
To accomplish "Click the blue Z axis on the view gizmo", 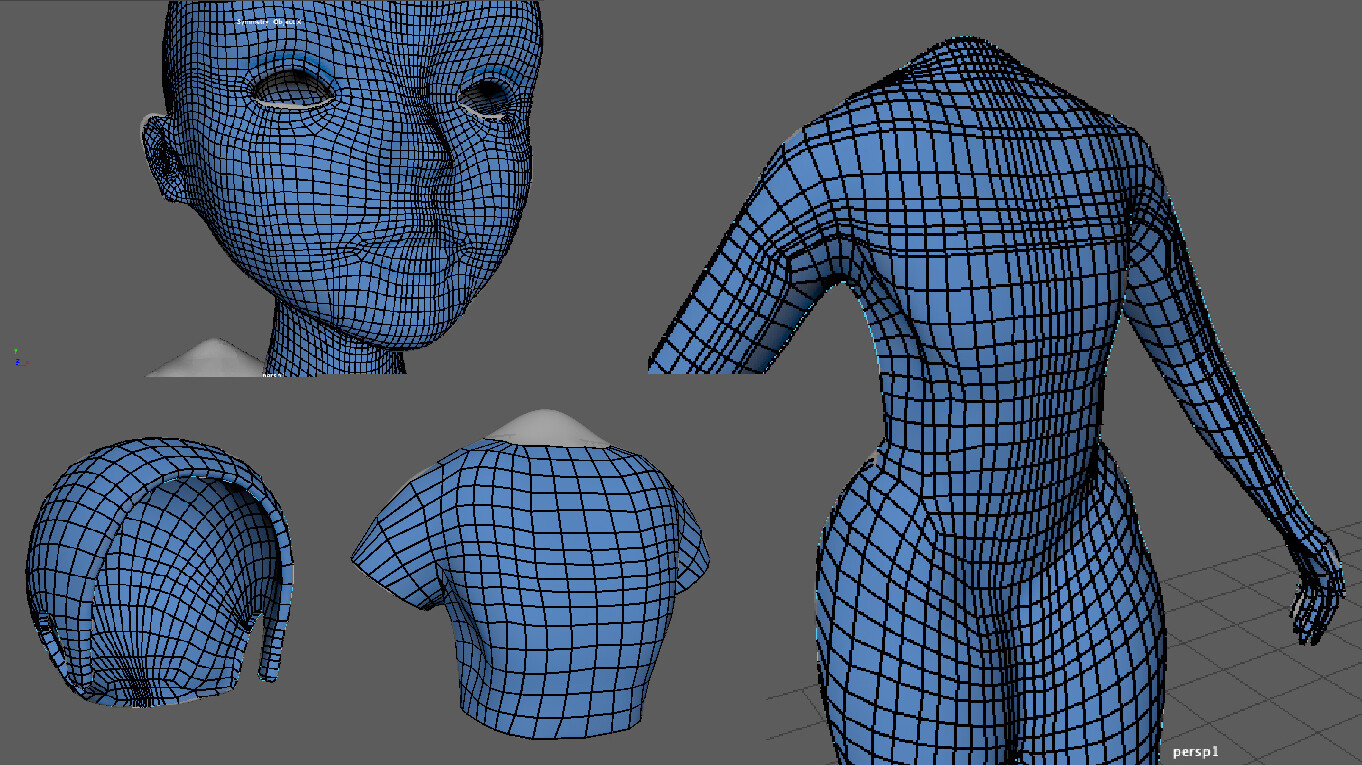I will pyautogui.click(x=18, y=360).
